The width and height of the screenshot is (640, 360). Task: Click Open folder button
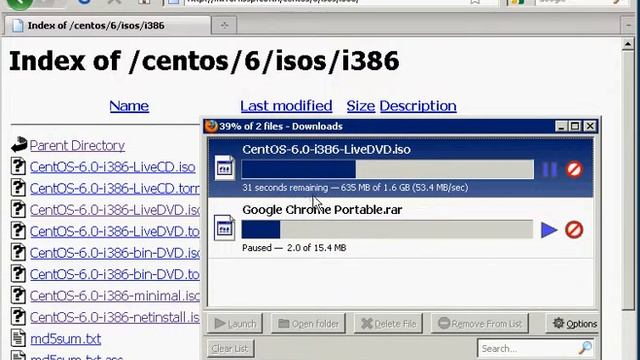click(309, 324)
